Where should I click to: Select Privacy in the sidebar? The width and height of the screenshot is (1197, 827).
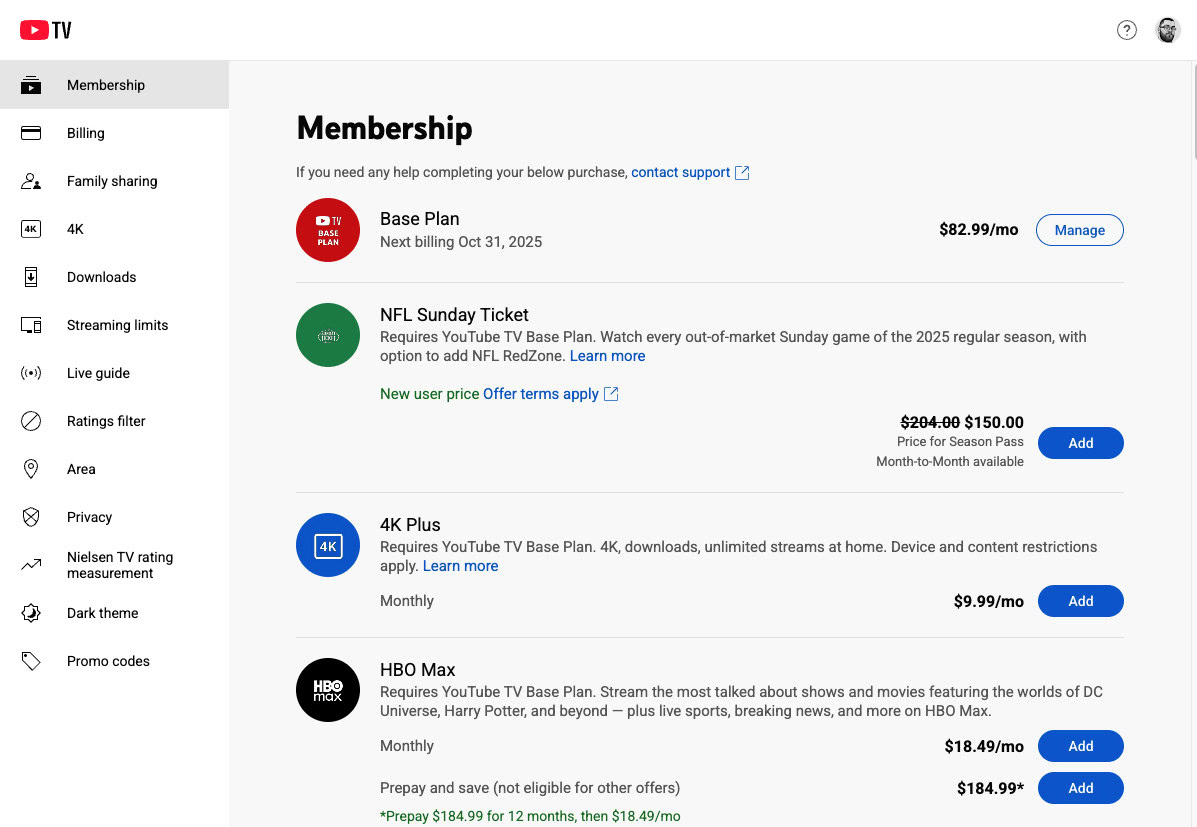(89, 517)
